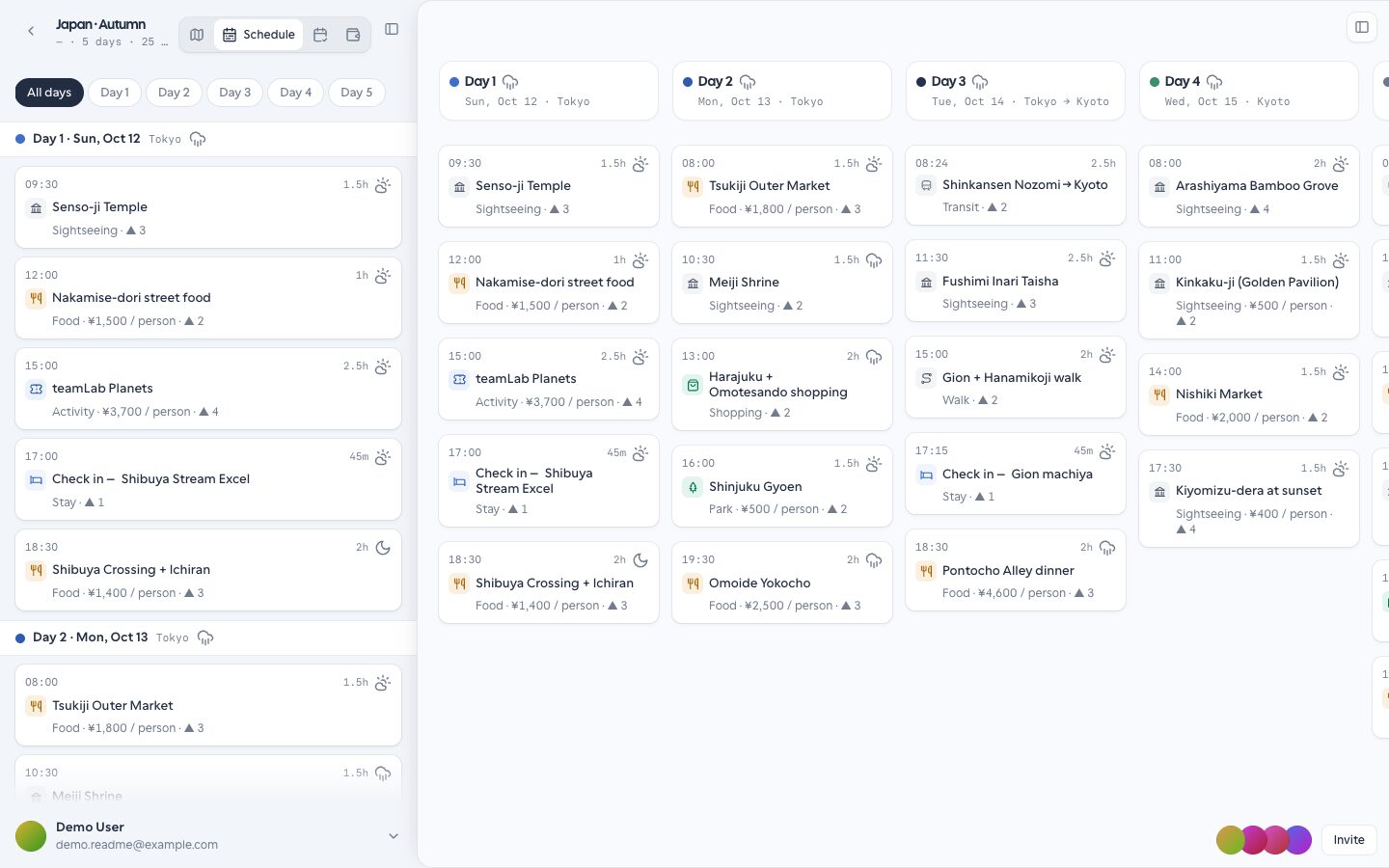Click the ticket icon on board teamLab Planets card
The width and height of the screenshot is (1389, 868).
(459, 379)
